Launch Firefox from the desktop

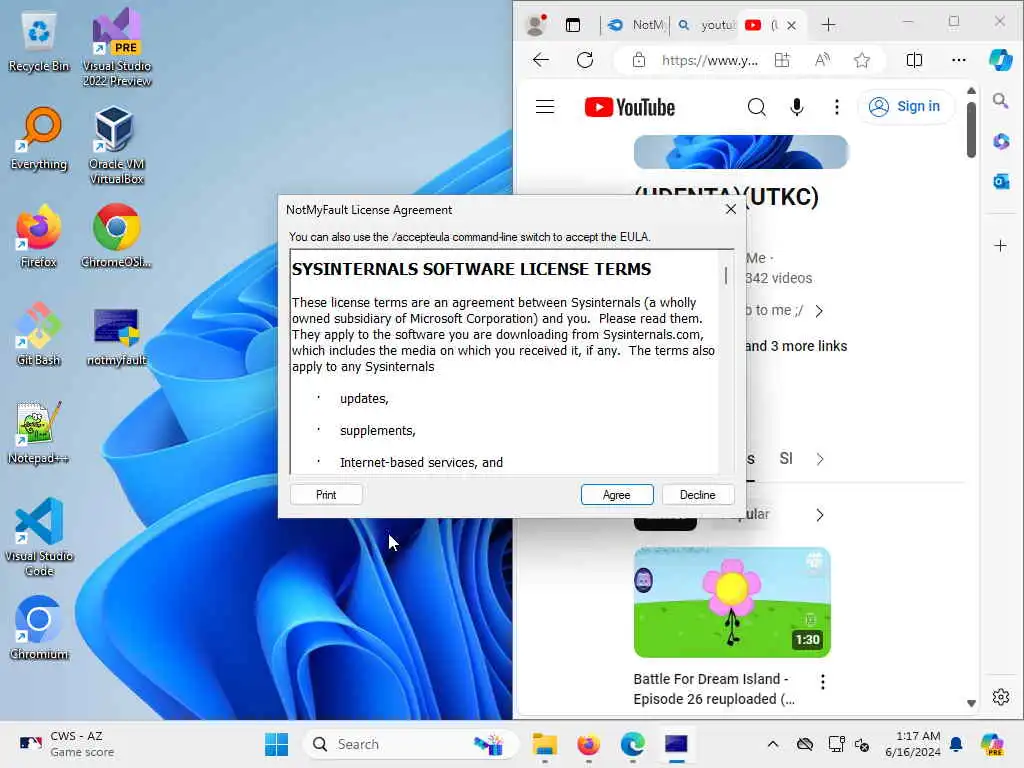39,236
